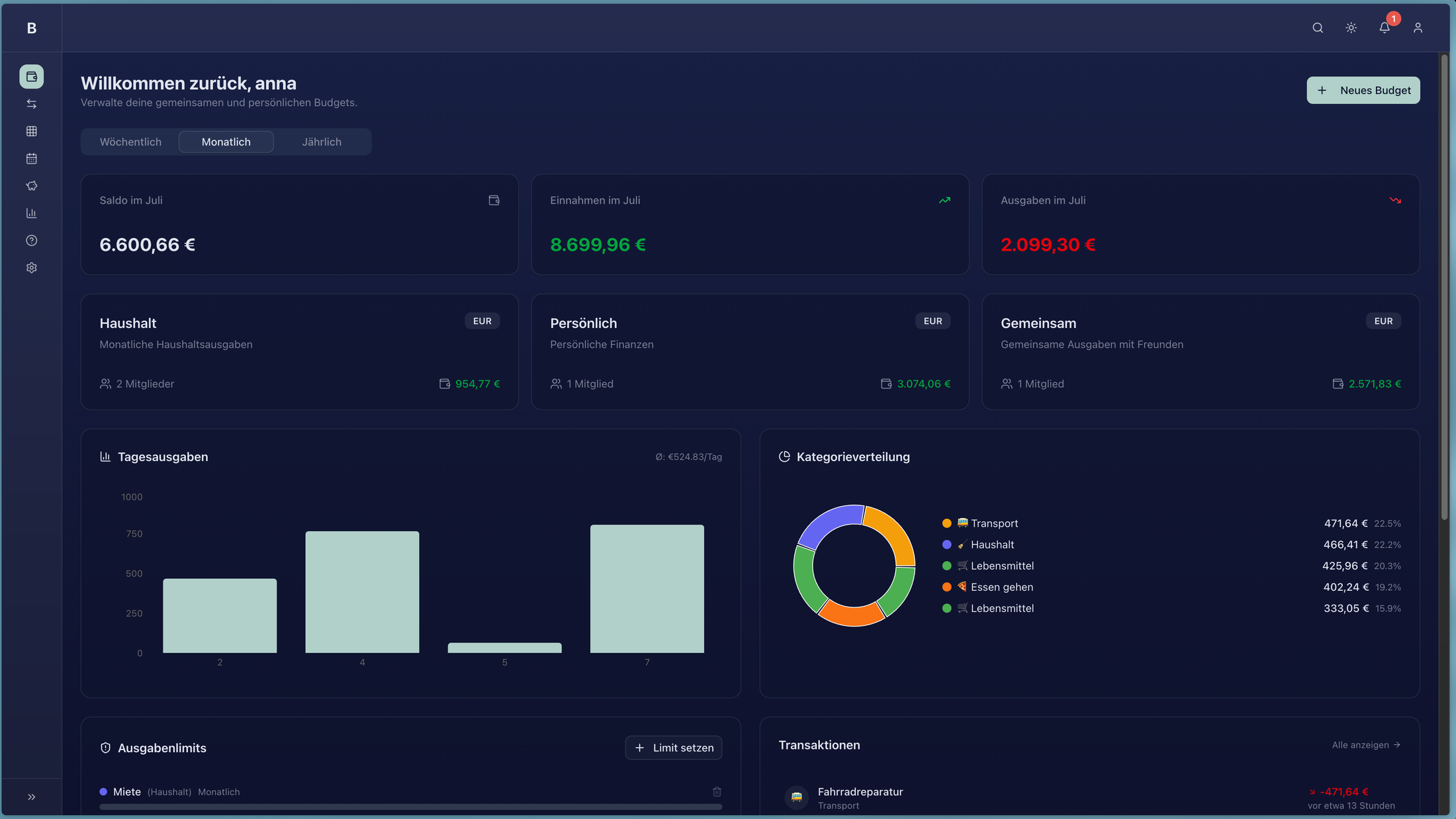Click the orange Essen gehen donut segment
The width and height of the screenshot is (1456, 819).
851,615
